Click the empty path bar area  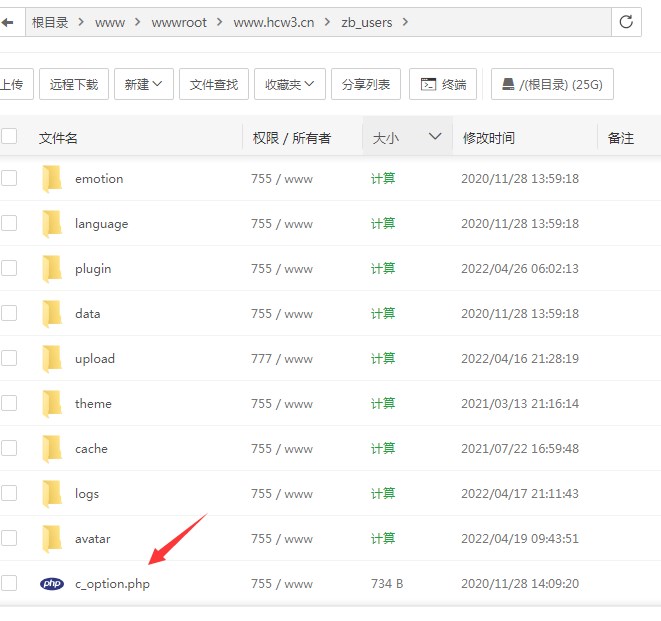click(x=510, y=22)
